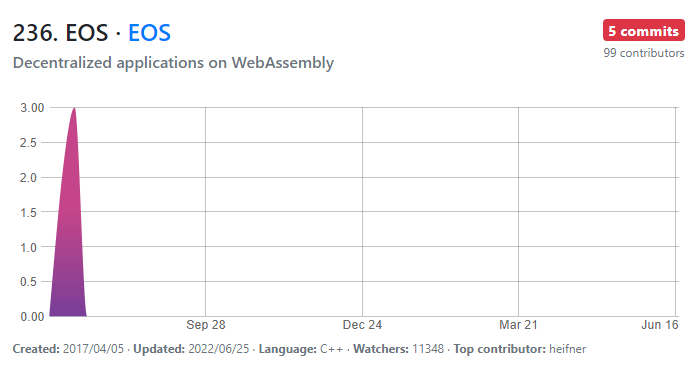Viewport: 697px width, 381px height.
Task: Click the Created date 2017/04/05
Action: 93,349
